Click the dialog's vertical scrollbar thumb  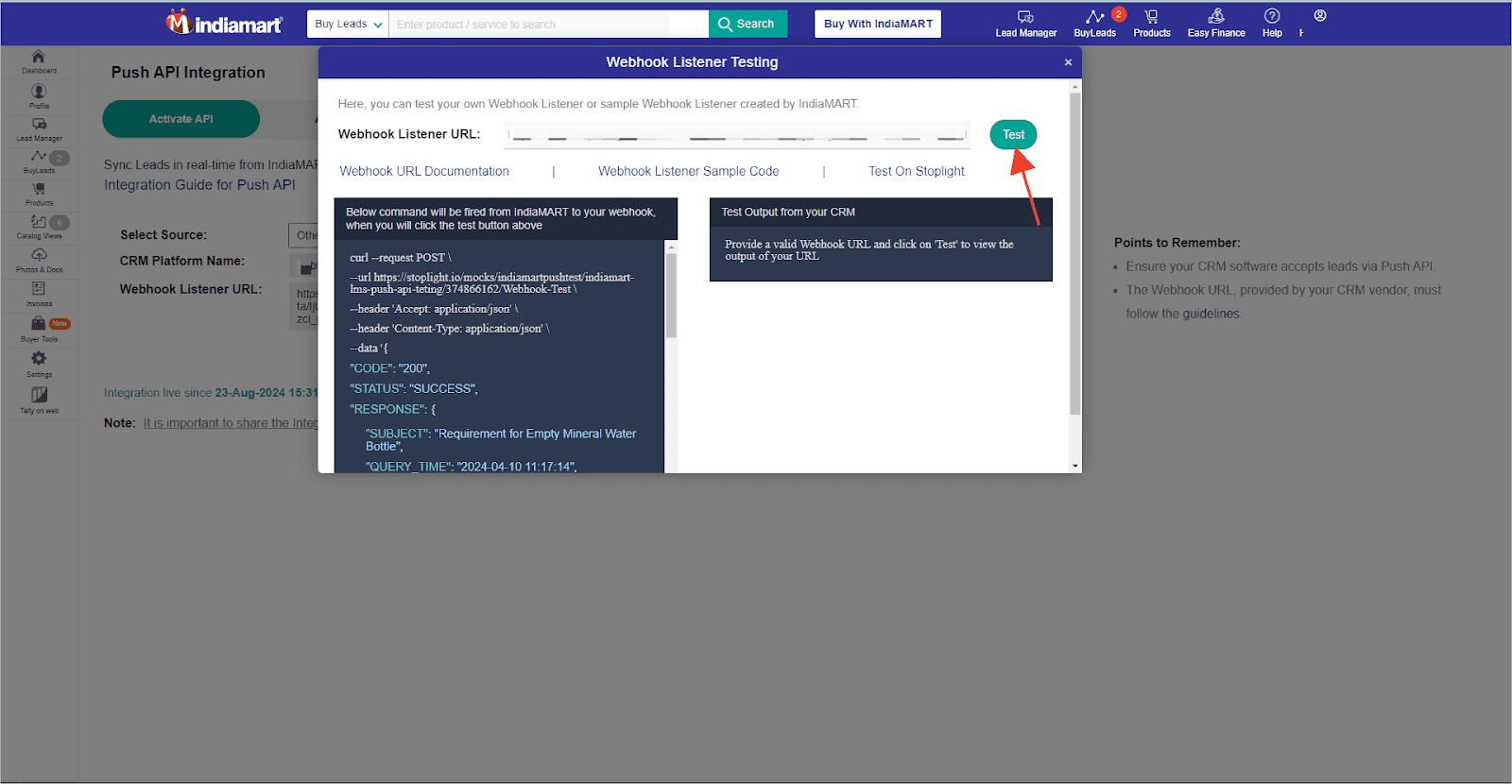(1074, 253)
